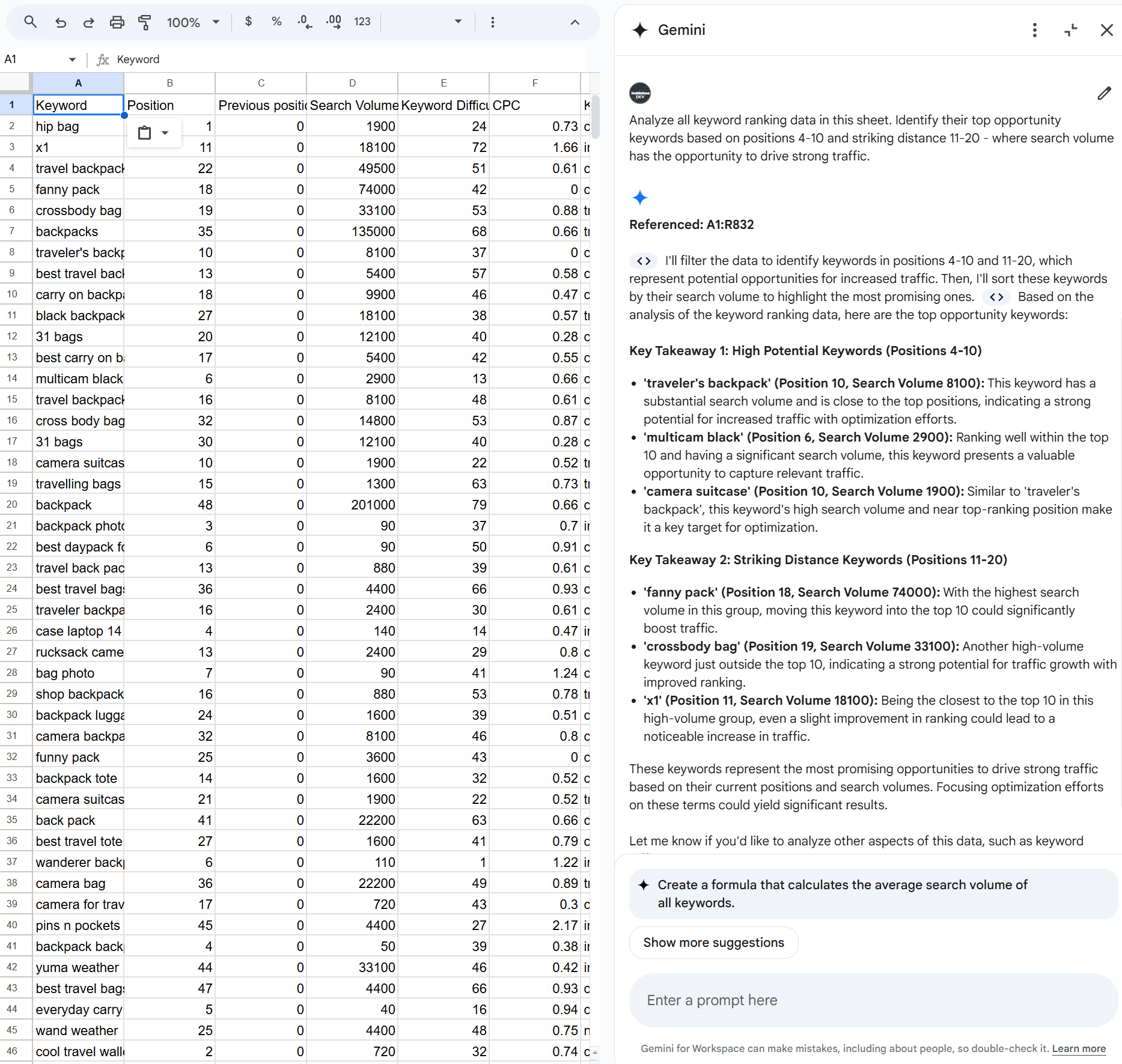Screen dimensions: 1122x1064
Task: Select cell with value 74000
Action: 352,190
